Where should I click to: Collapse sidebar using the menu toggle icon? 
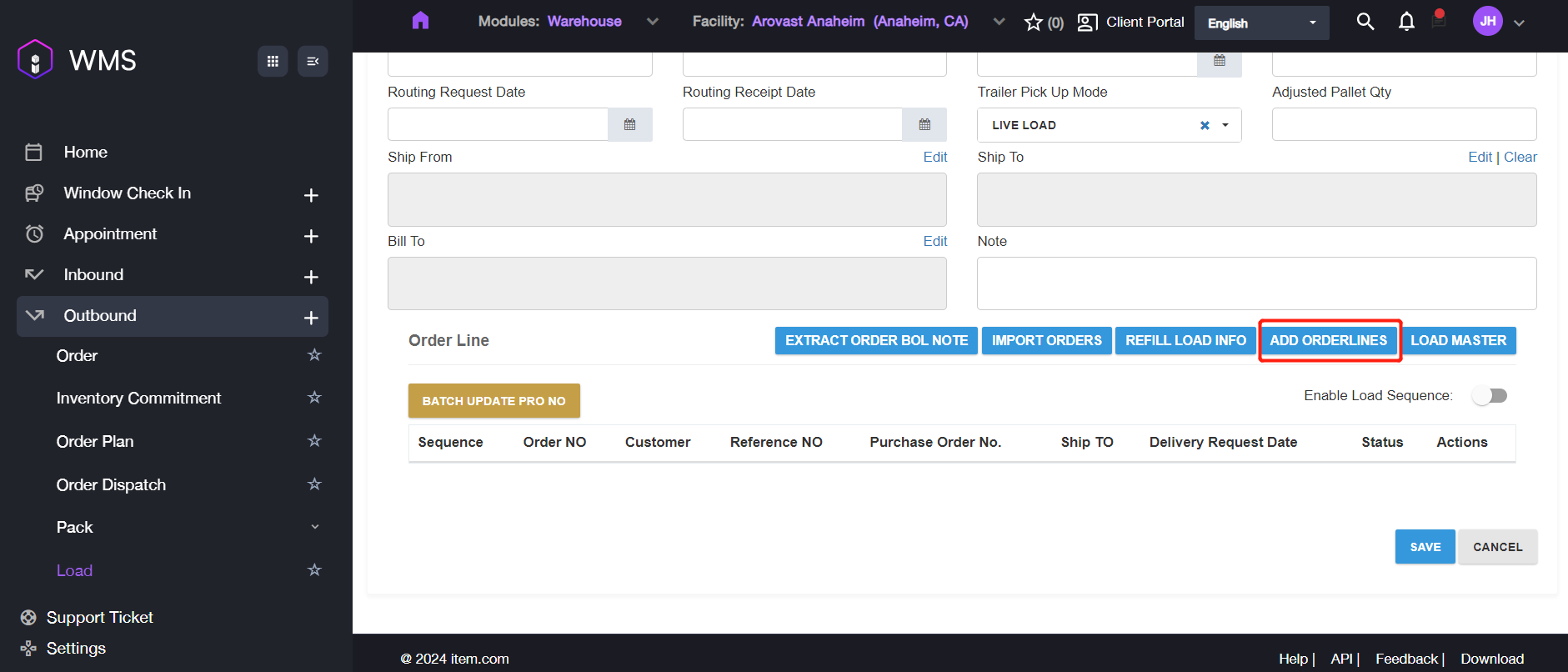(x=313, y=61)
